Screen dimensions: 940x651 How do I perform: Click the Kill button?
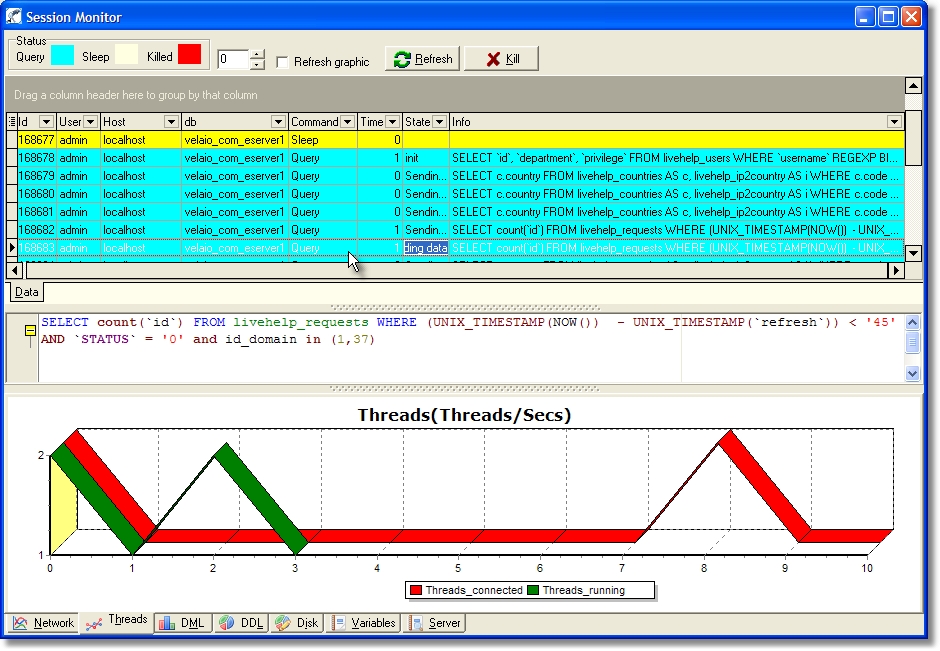502,59
